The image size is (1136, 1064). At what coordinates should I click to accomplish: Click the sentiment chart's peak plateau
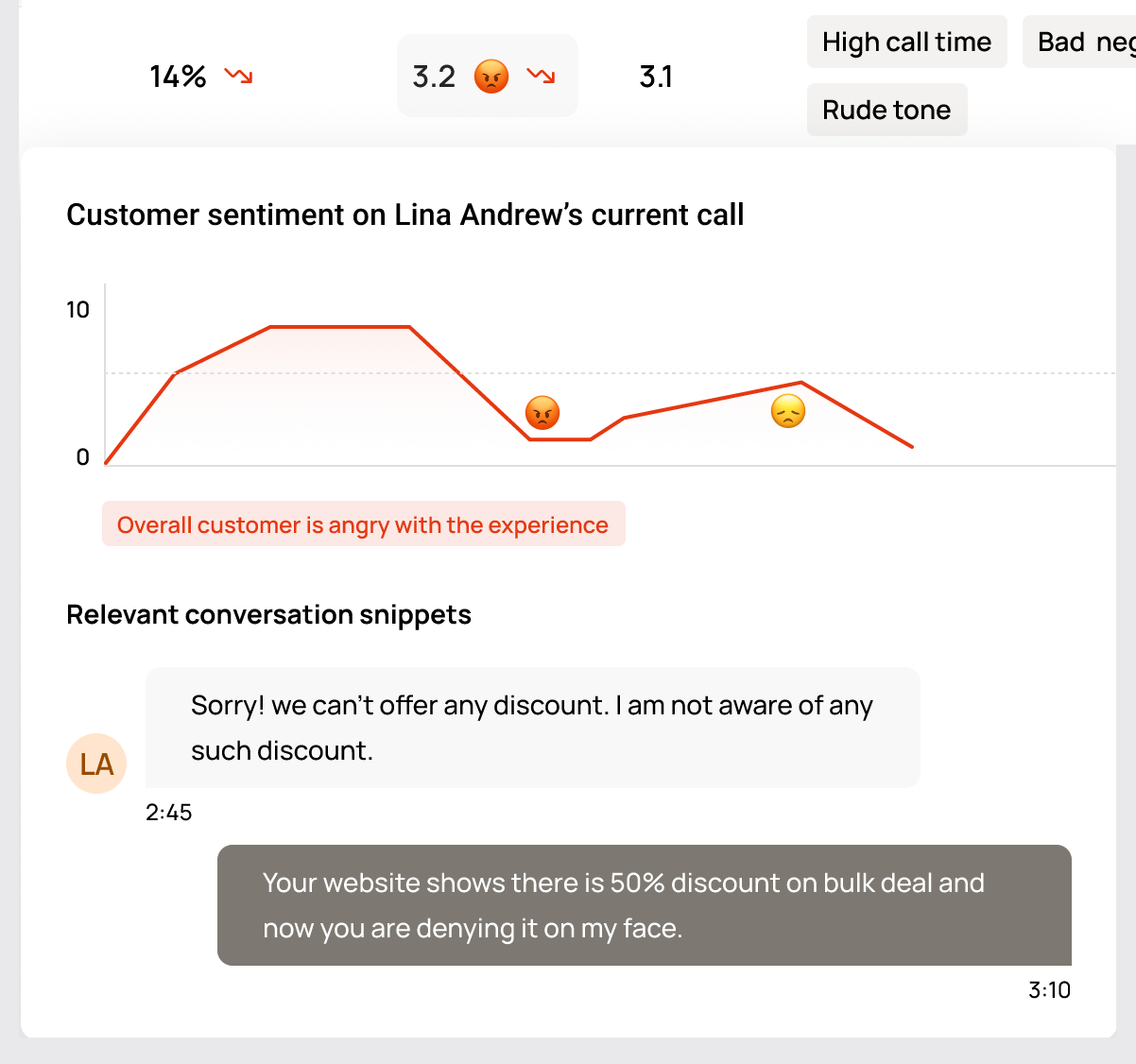click(340, 327)
